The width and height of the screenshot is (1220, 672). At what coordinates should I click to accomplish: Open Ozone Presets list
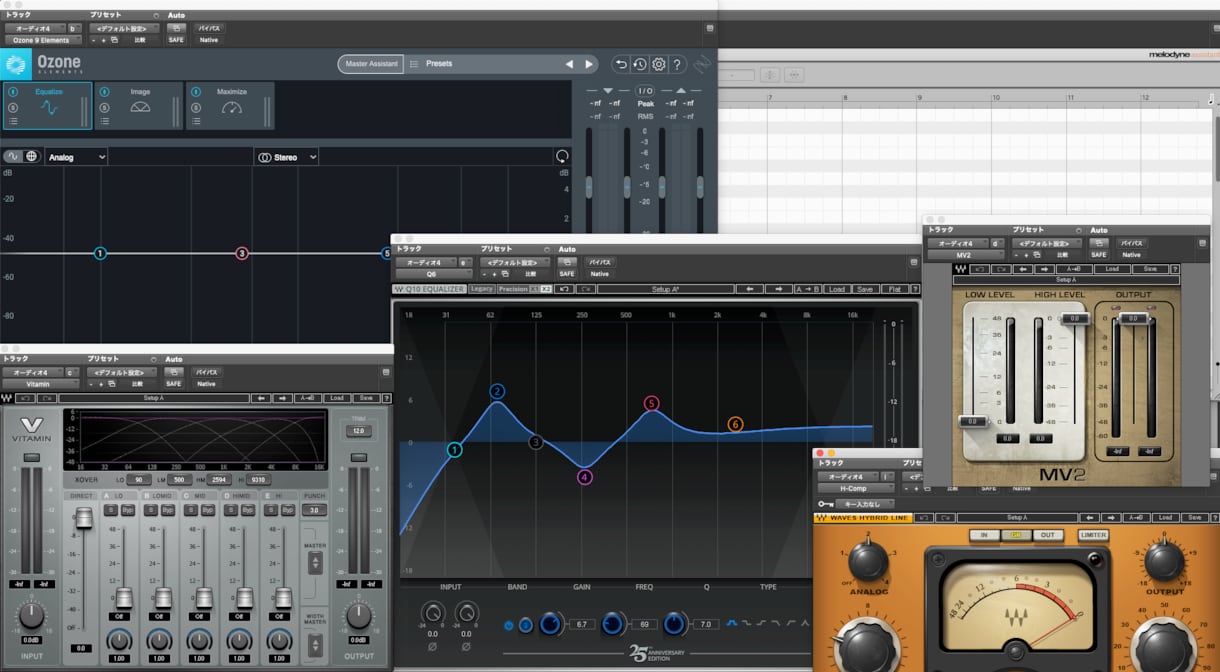438,64
